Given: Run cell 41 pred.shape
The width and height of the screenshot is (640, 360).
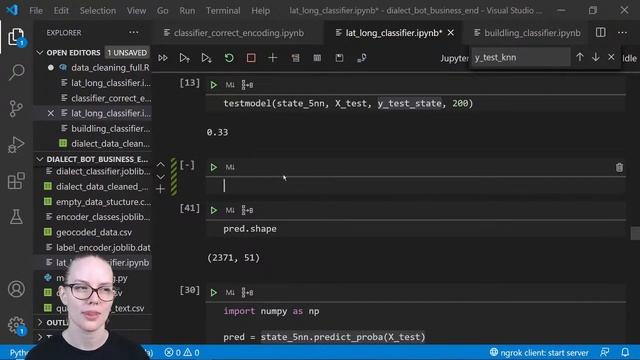Looking at the screenshot, I should 213,210.
